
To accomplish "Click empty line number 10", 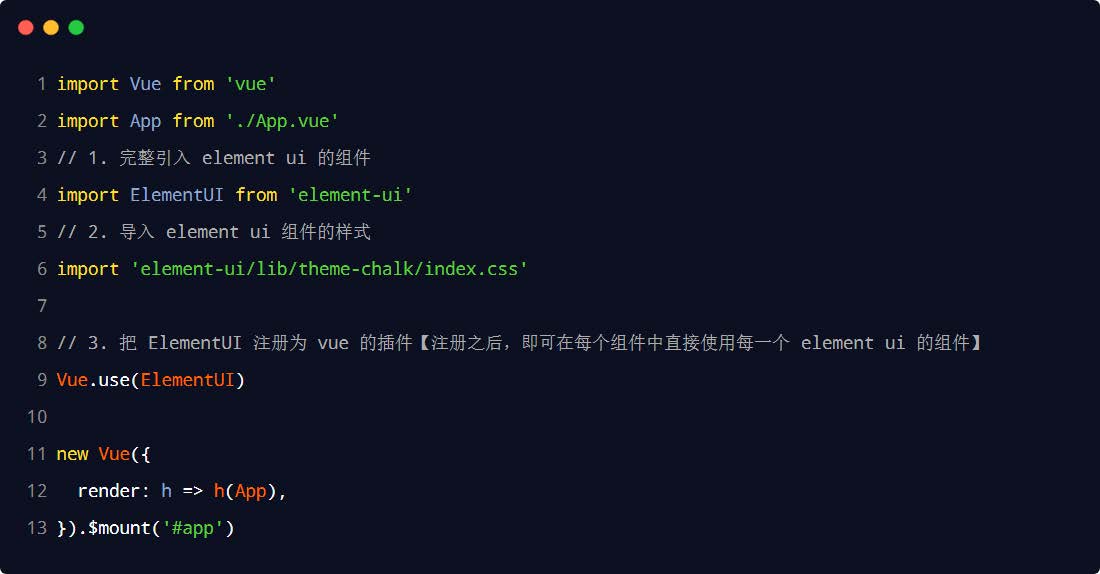I will 37,417.
